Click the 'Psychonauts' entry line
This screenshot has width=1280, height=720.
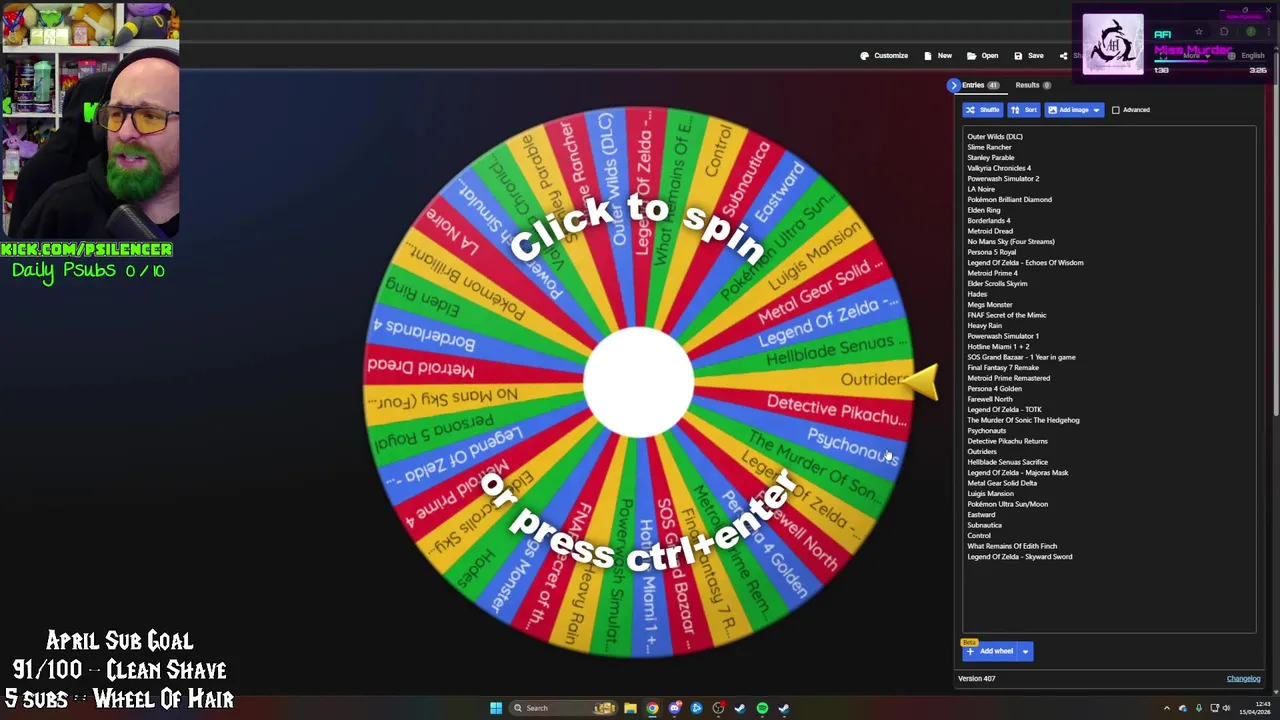click(x=987, y=431)
